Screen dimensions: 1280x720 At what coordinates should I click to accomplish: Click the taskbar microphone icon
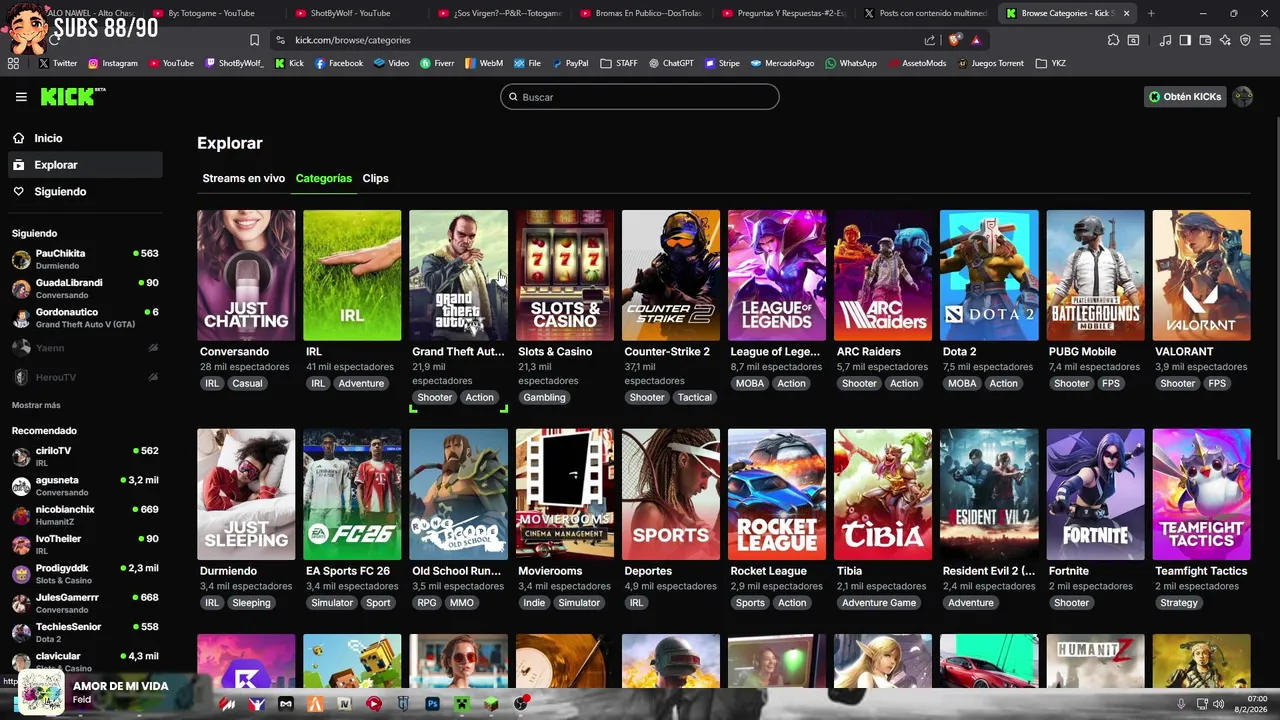pos(1181,704)
